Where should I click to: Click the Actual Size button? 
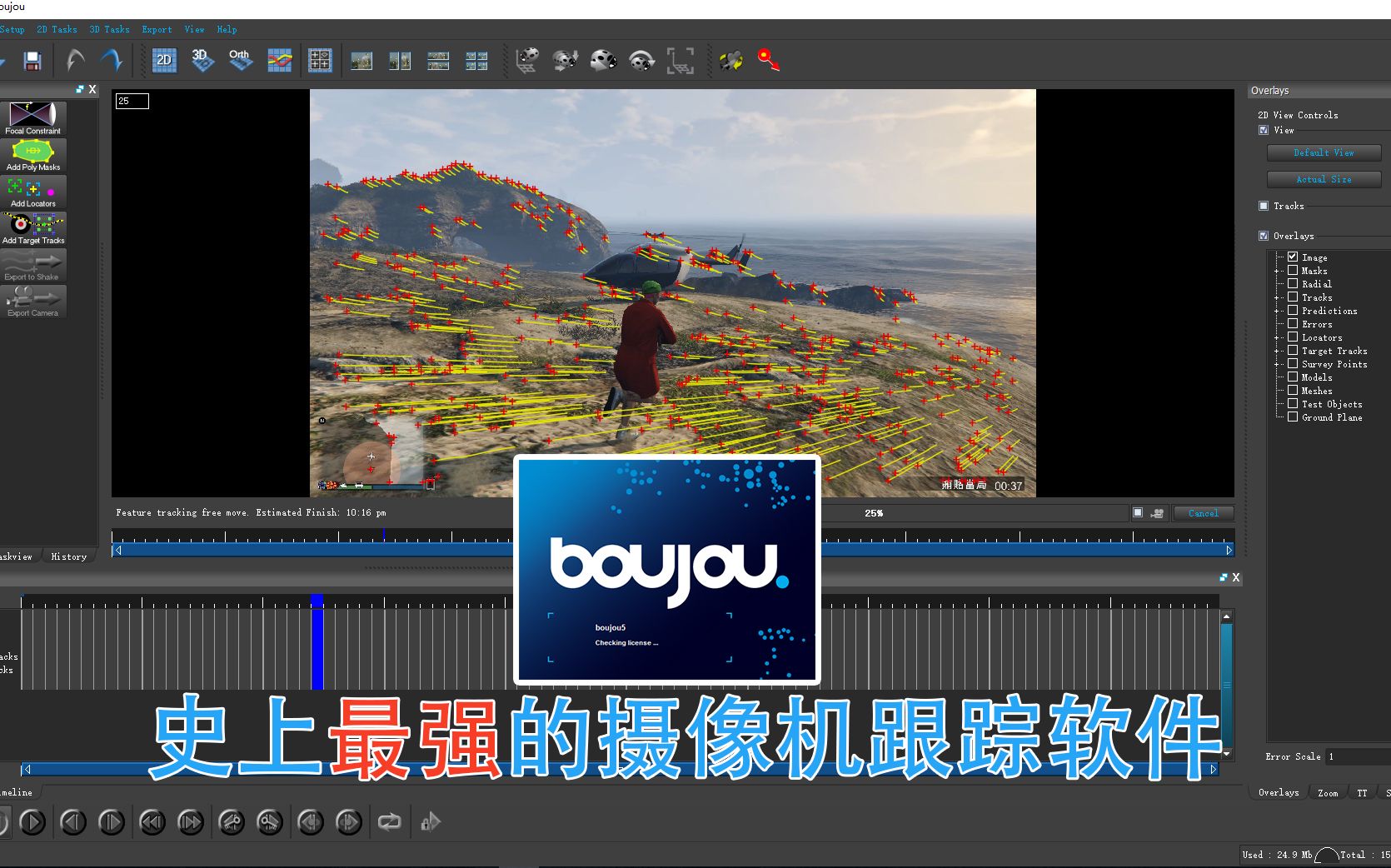(1324, 179)
